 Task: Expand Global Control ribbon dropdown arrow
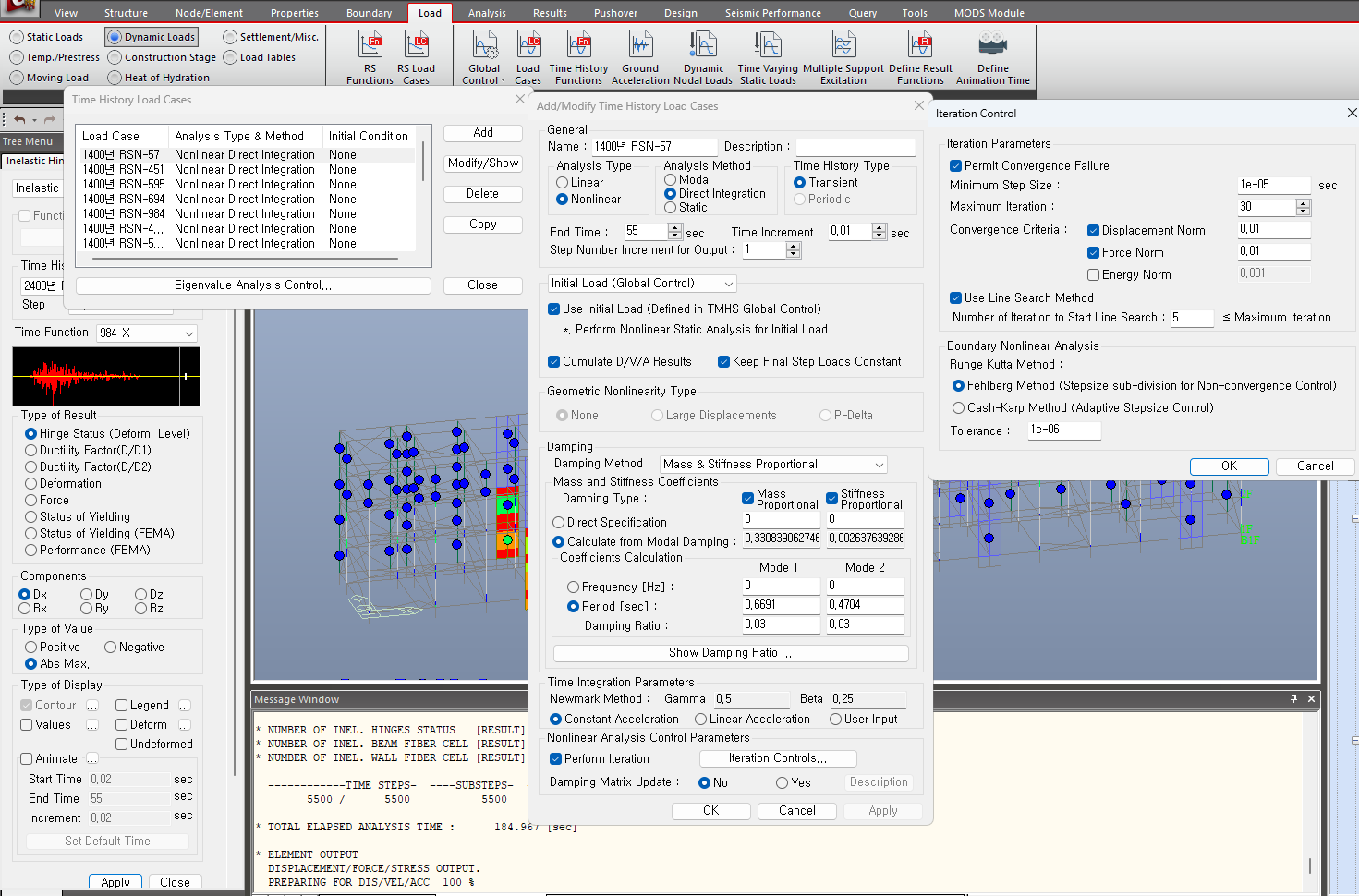(x=503, y=80)
